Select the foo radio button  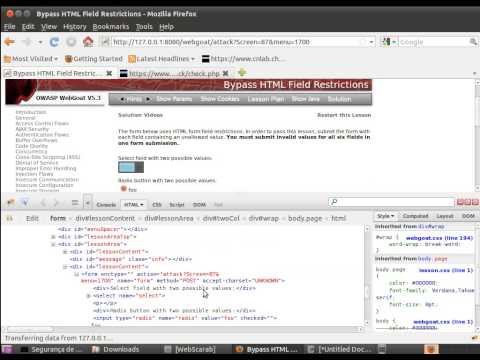124,189
